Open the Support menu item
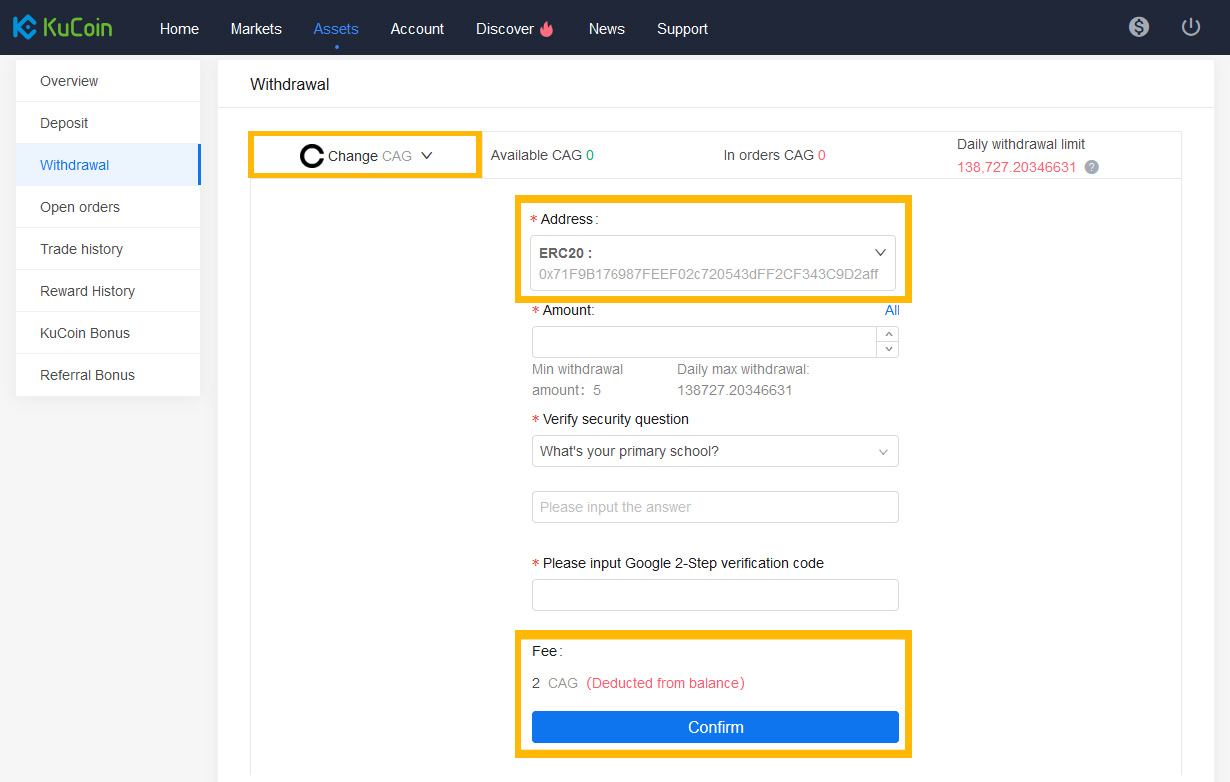The height and width of the screenshot is (782, 1230). coord(683,29)
